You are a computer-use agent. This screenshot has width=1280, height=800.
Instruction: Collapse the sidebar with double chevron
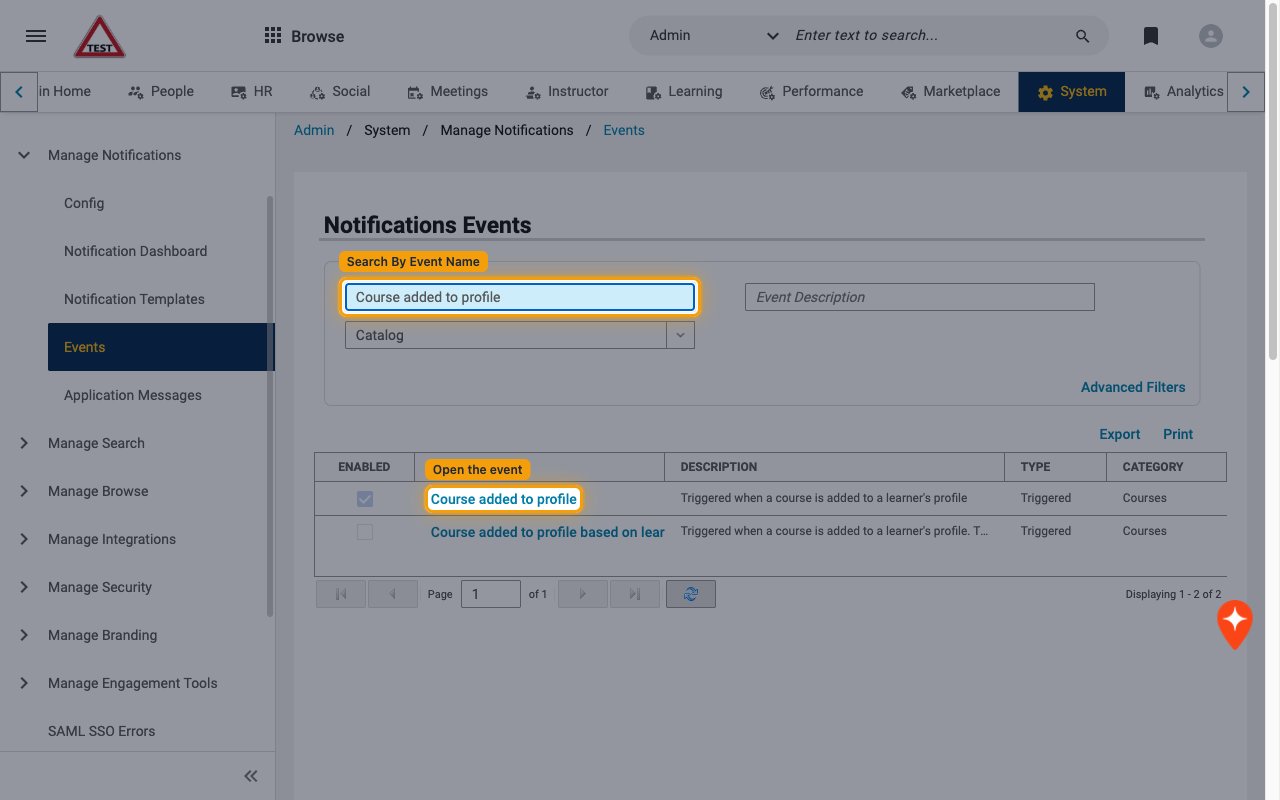[x=251, y=776]
